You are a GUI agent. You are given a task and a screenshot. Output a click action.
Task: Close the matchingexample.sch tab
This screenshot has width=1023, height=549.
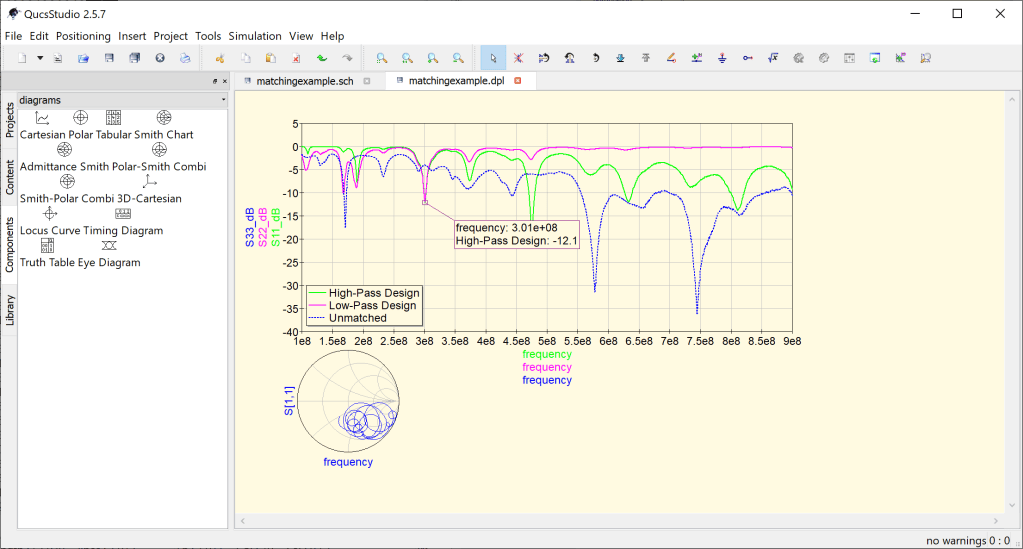coord(367,81)
